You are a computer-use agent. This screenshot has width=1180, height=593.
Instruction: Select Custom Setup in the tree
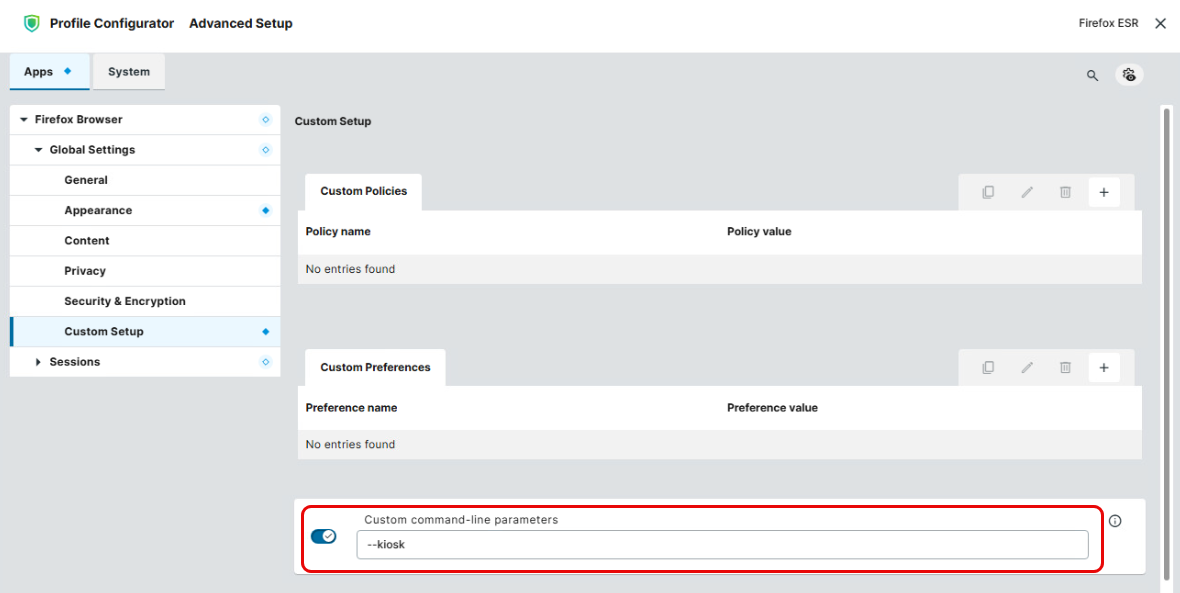[x=145, y=332]
